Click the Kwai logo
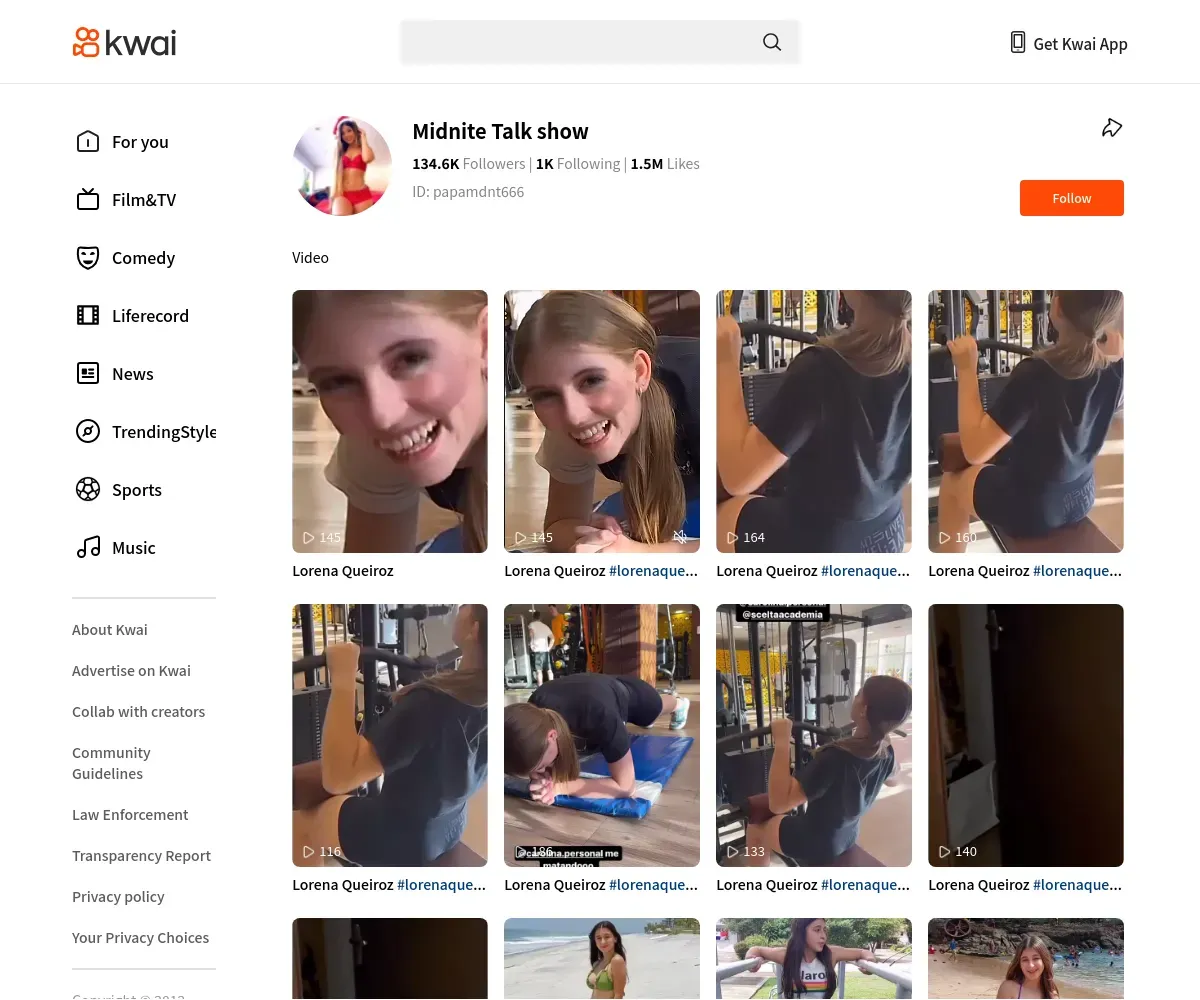Image resolution: width=1200 pixels, height=1000 pixels. (124, 42)
